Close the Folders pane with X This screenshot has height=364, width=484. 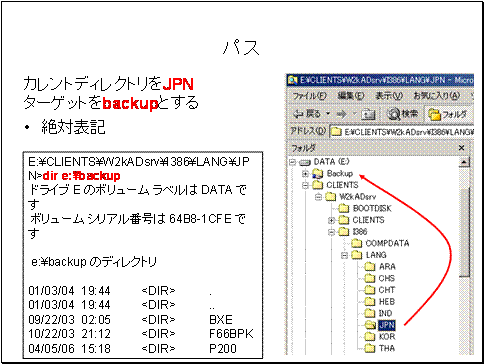(x=462, y=148)
